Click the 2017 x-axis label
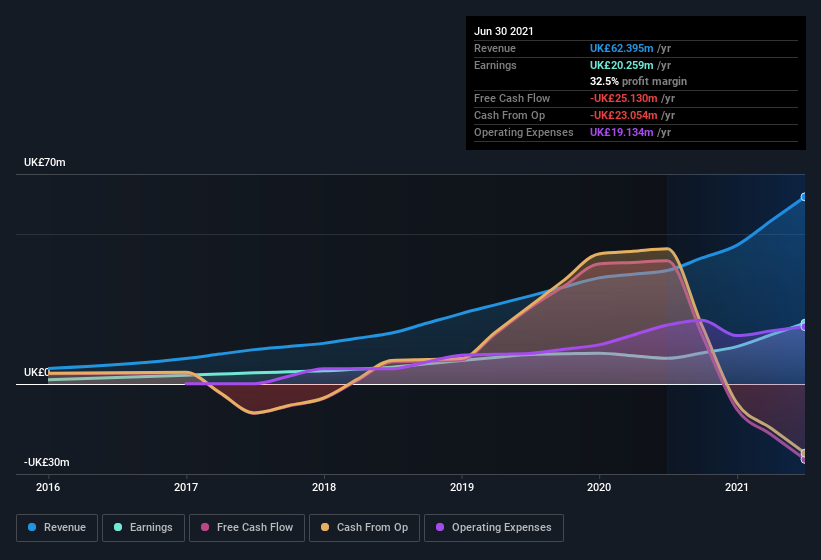821x560 pixels. point(186,487)
